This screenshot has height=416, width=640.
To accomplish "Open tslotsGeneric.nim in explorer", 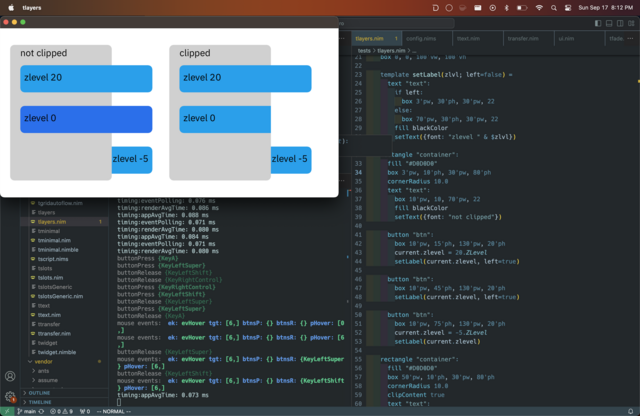I will [60, 296].
